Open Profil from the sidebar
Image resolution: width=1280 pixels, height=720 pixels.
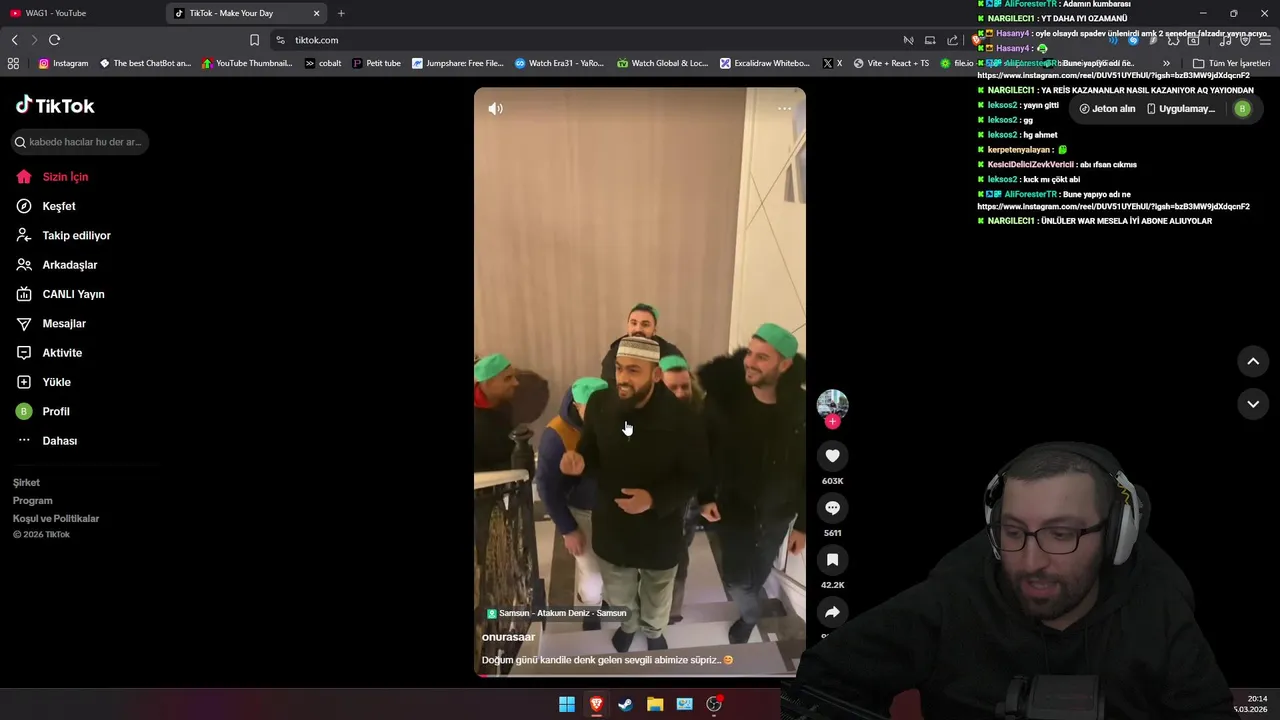[43, 412]
